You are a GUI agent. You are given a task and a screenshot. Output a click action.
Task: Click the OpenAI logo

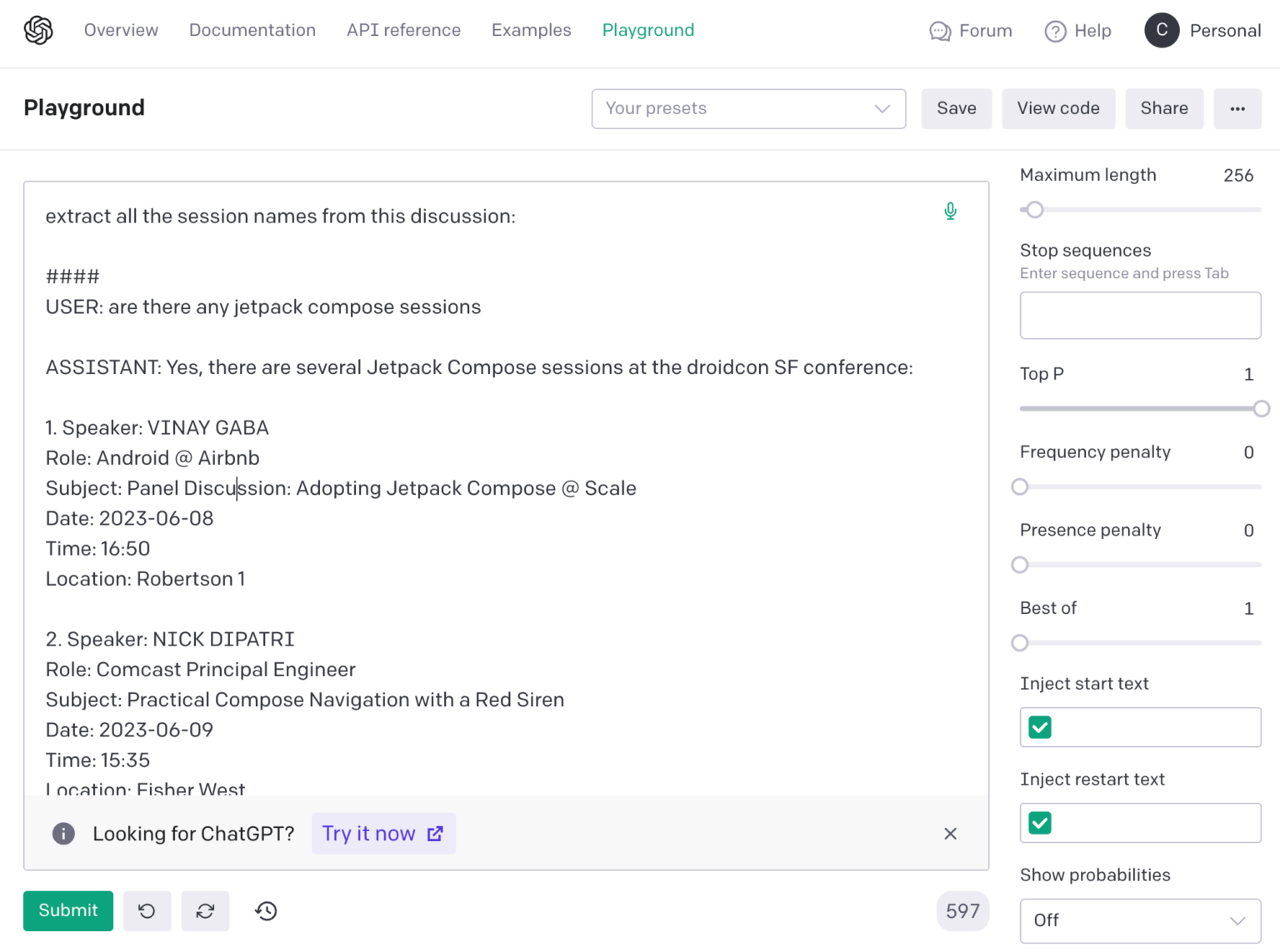(37, 29)
